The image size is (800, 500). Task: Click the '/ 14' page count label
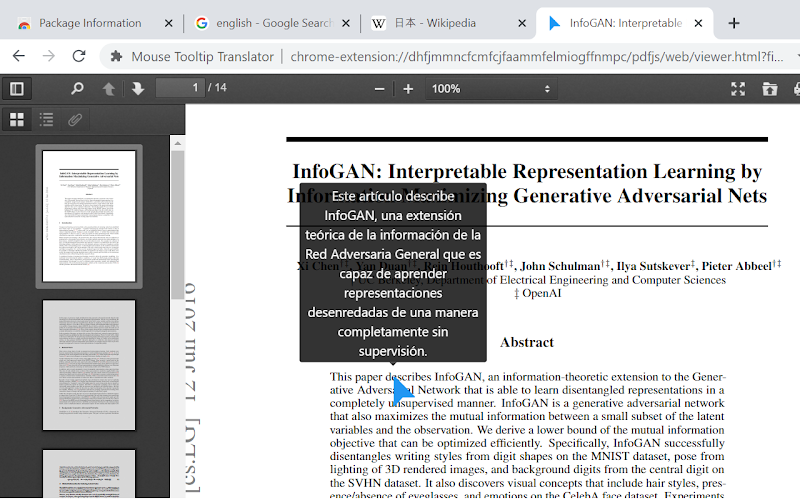(217, 88)
